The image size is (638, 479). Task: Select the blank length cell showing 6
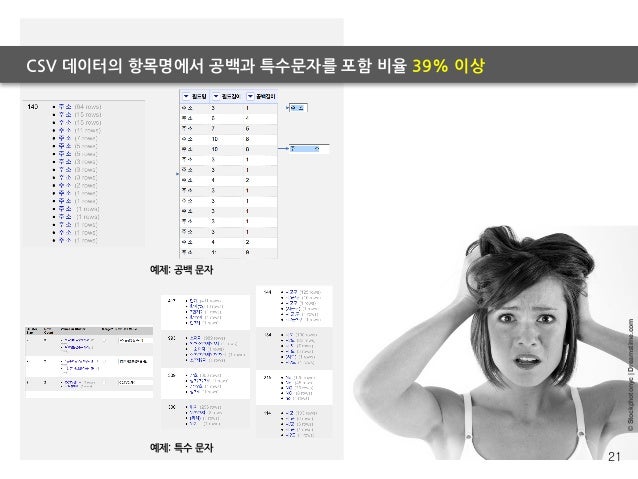pos(247,129)
